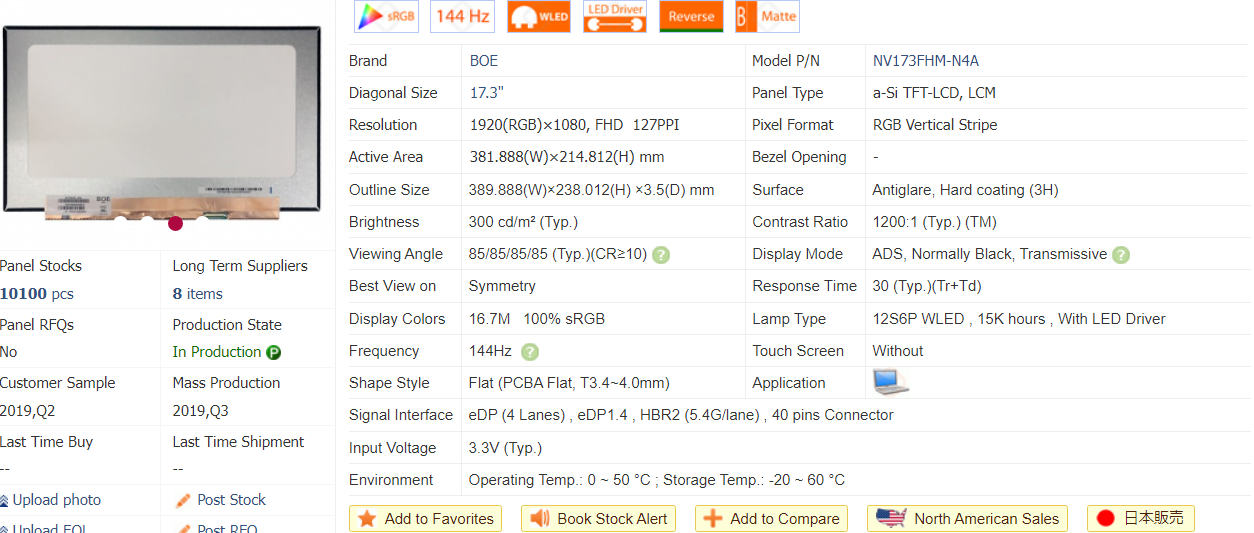Click the laptop Application icon
The image size is (1254, 533).
[x=890, y=382]
